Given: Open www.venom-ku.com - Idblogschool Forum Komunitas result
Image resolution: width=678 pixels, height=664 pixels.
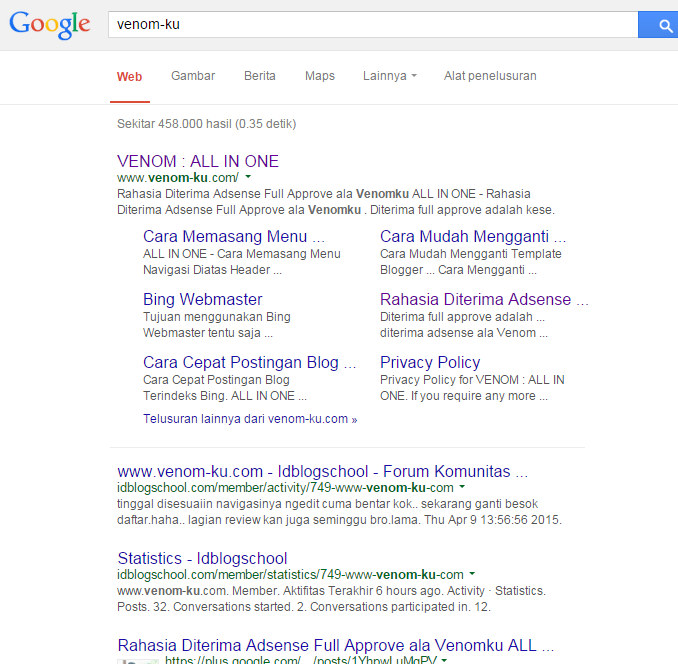Looking at the screenshot, I should 323,471.
